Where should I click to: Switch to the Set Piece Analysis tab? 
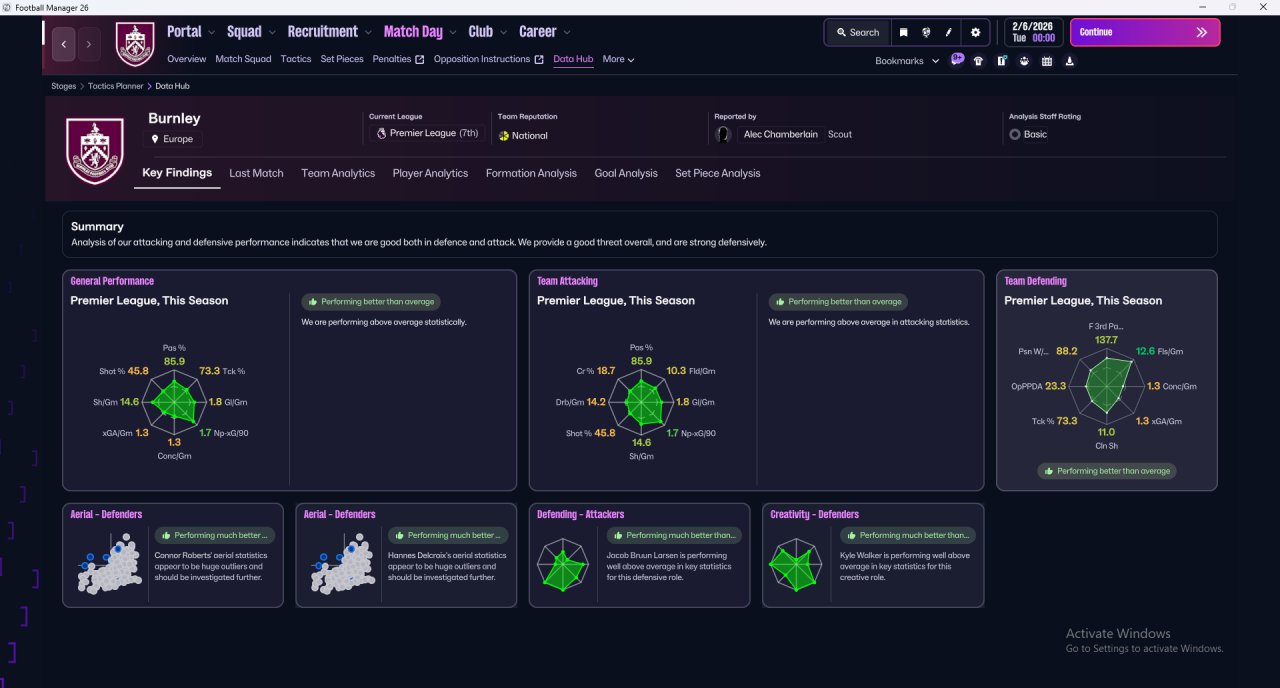(717, 173)
